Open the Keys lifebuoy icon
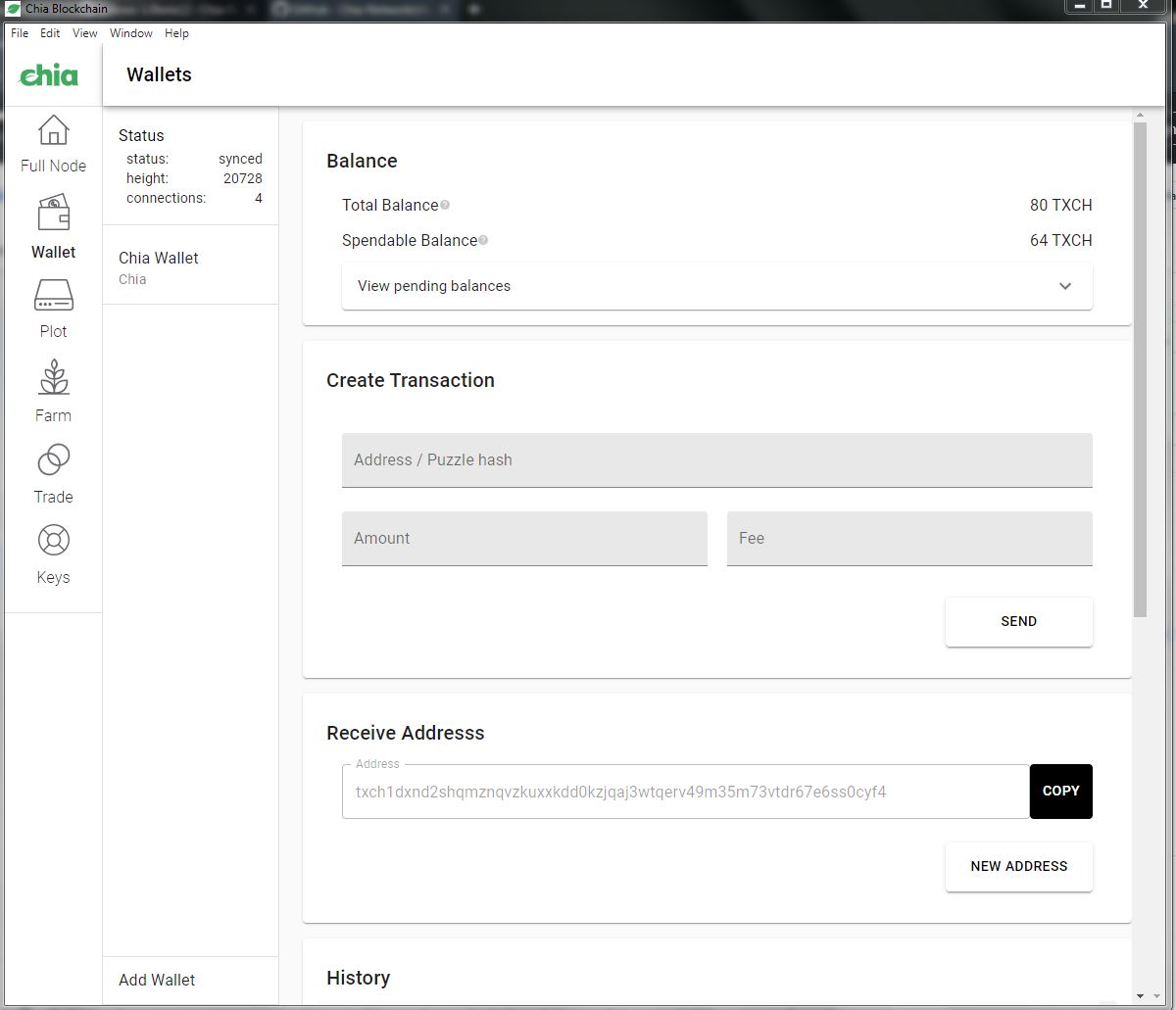 click(53, 541)
